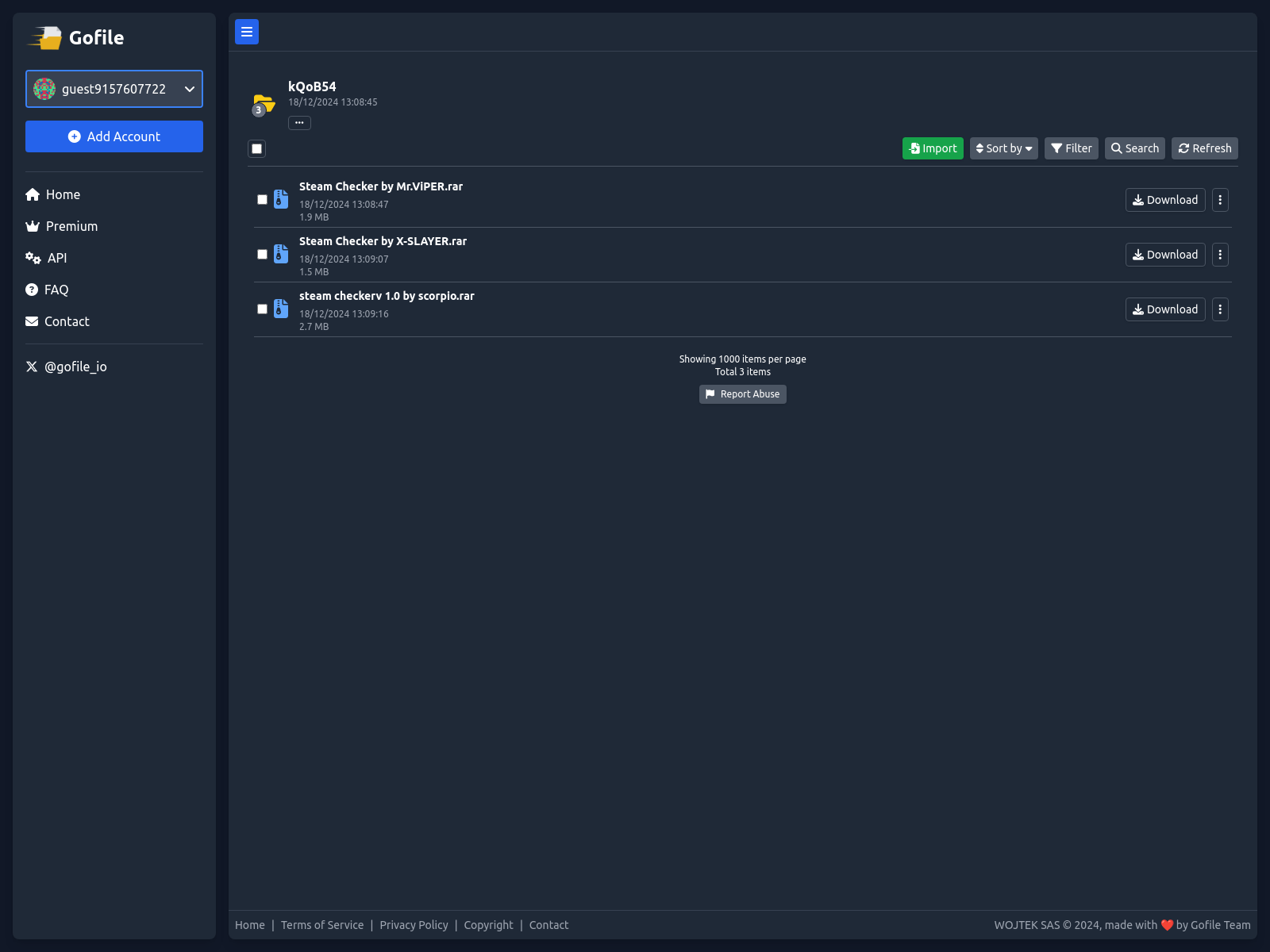Screen dimensions: 1270x952
Task: Open API section in sidebar
Action: [46, 258]
